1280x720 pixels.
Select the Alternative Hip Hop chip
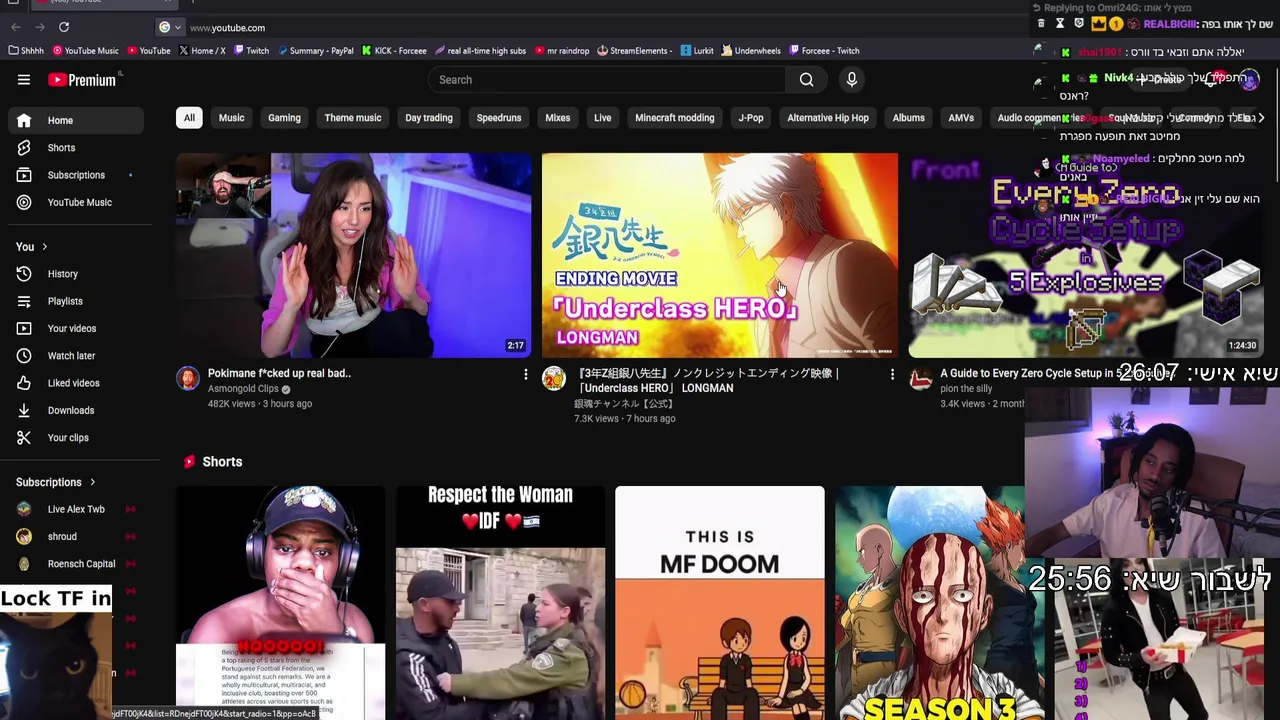pos(828,118)
